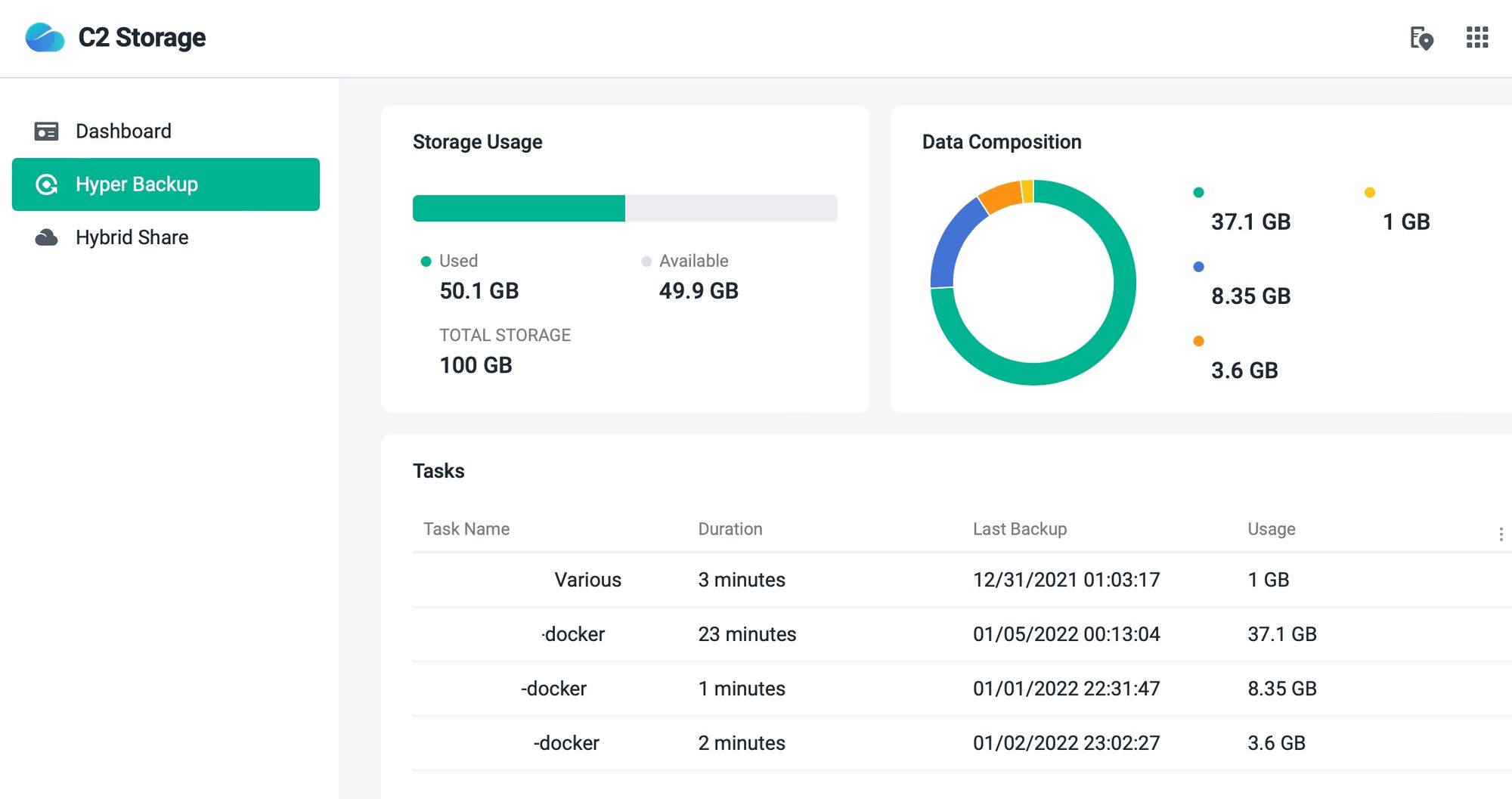
Task: Click the 37.1 GB usage table cell
Action: pyautogui.click(x=1281, y=634)
